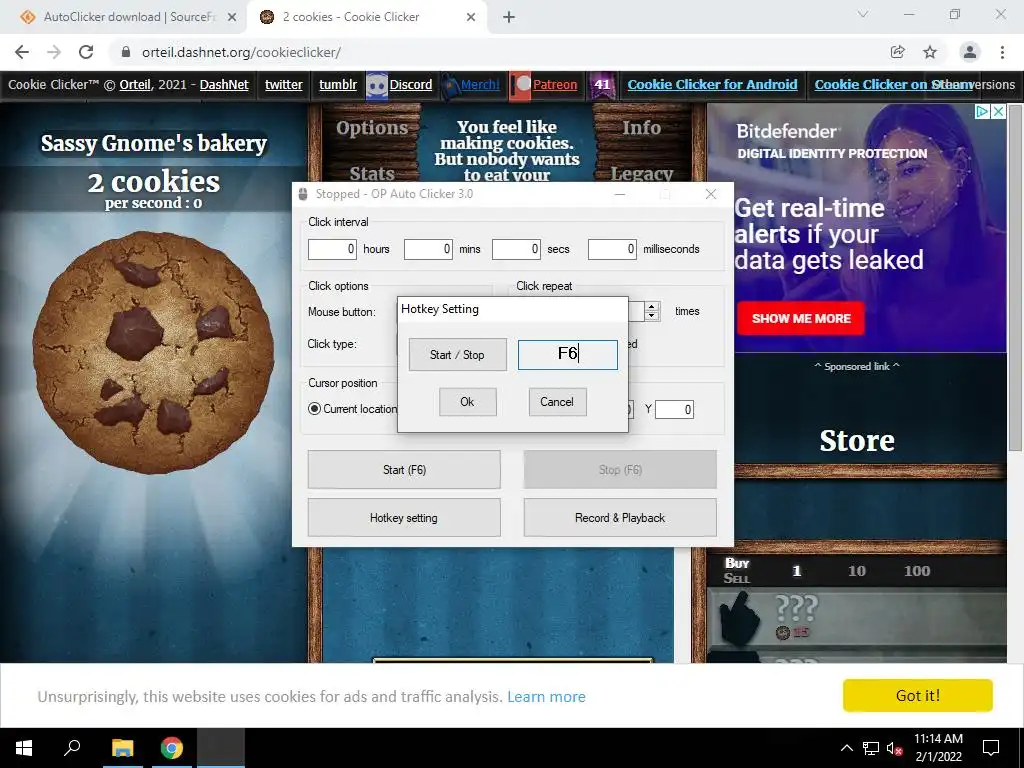Viewport: 1024px width, 768px height.
Task: Open AdChoices info icon on ad
Action: pyautogui.click(x=982, y=112)
